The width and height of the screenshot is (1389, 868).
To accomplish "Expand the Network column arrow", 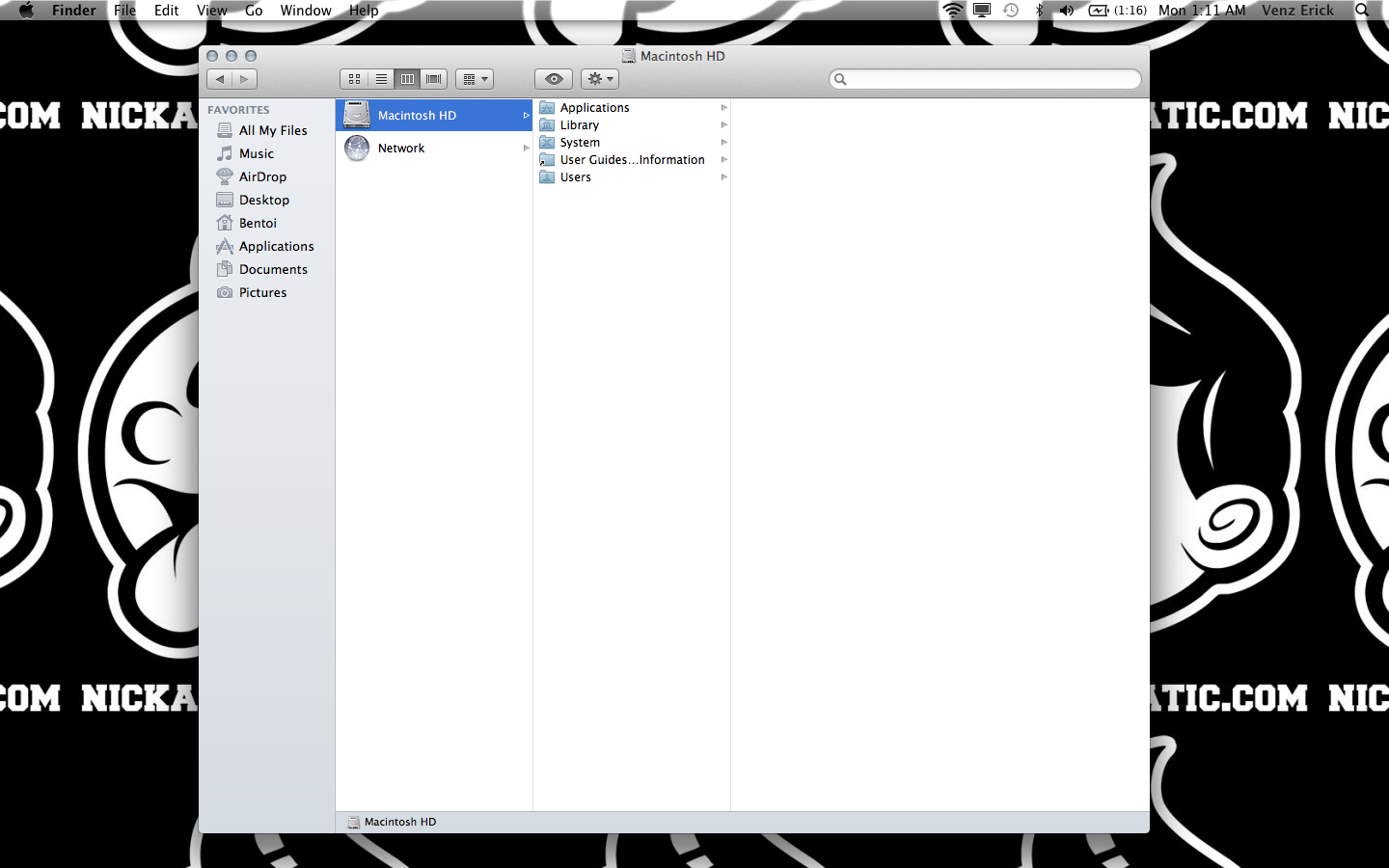I will click(x=526, y=148).
